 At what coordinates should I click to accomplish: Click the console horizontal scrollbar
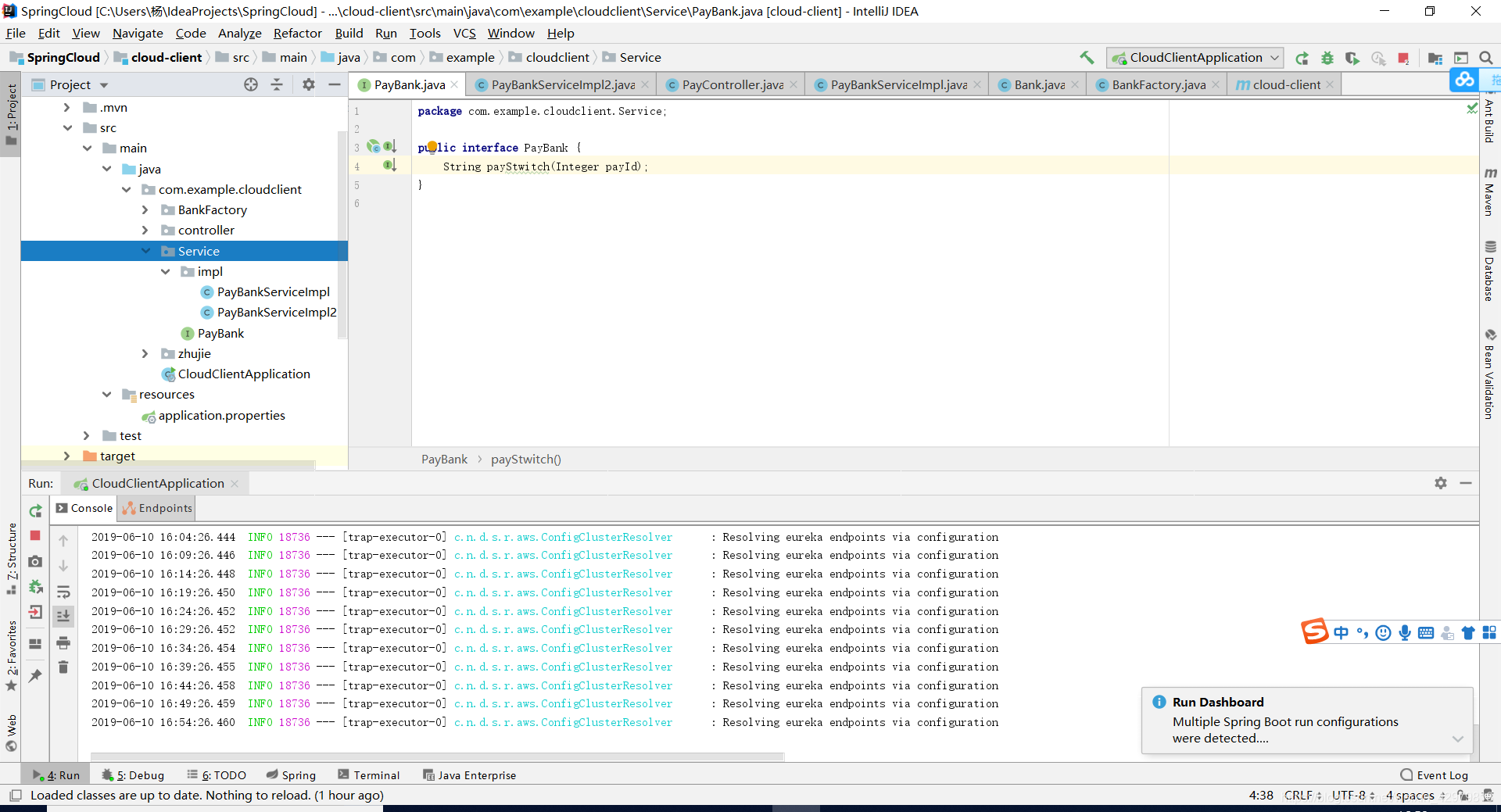437,757
